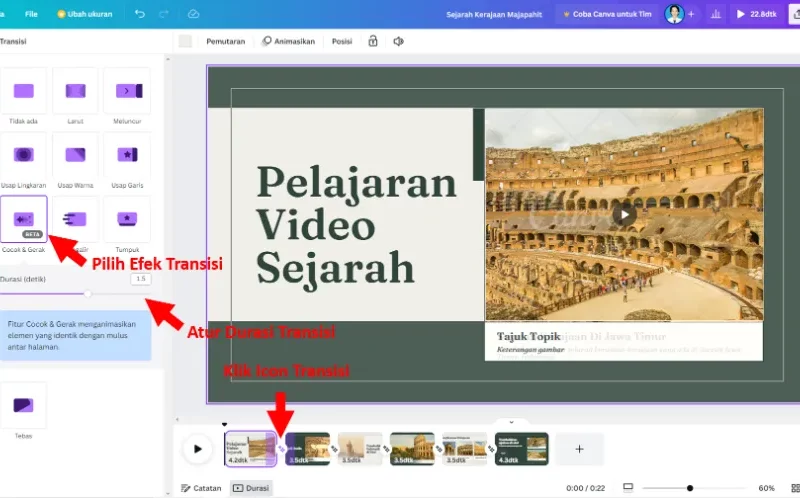Viewport: 800px width, 498px height.
Task: Click the background color square in toolbar
Action: (x=185, y=41)
